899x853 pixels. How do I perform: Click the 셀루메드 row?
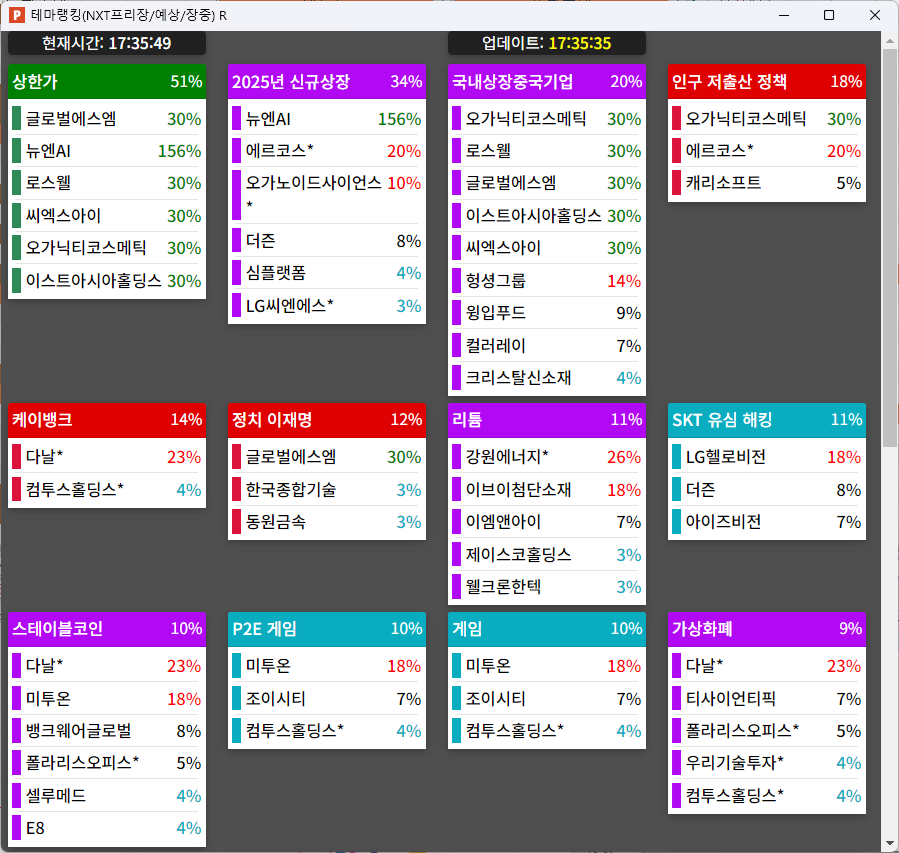click(107, 796)
